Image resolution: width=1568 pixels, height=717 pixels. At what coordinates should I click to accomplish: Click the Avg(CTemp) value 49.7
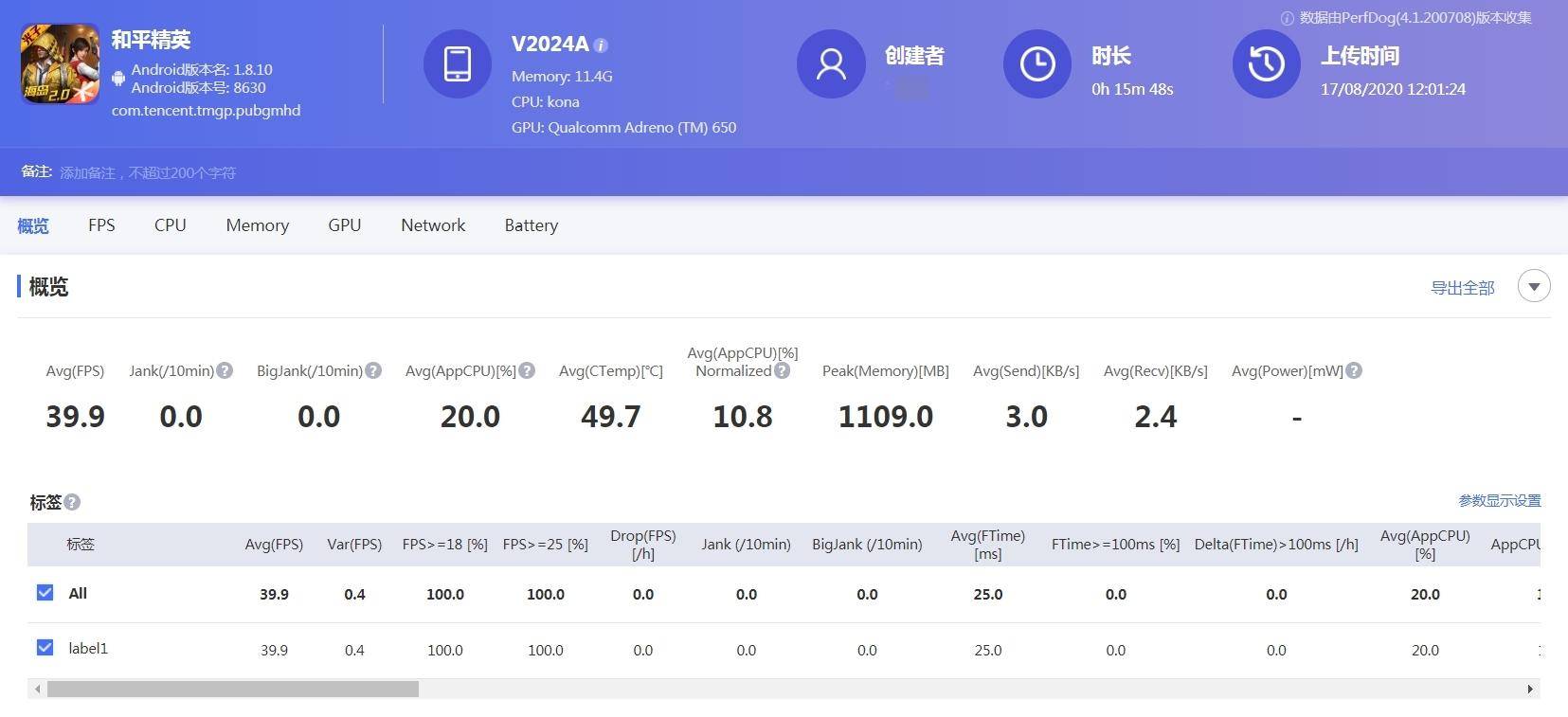(x=611, y=417)
